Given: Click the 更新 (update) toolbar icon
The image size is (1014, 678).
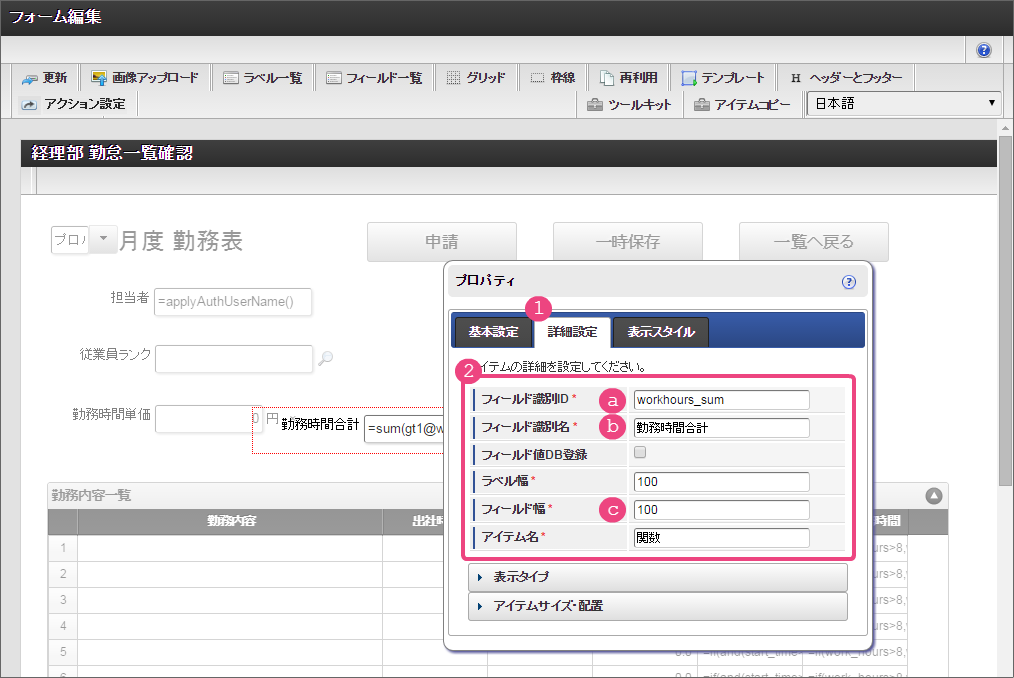Looking at the screenshot, I should (x=44, y=78).
